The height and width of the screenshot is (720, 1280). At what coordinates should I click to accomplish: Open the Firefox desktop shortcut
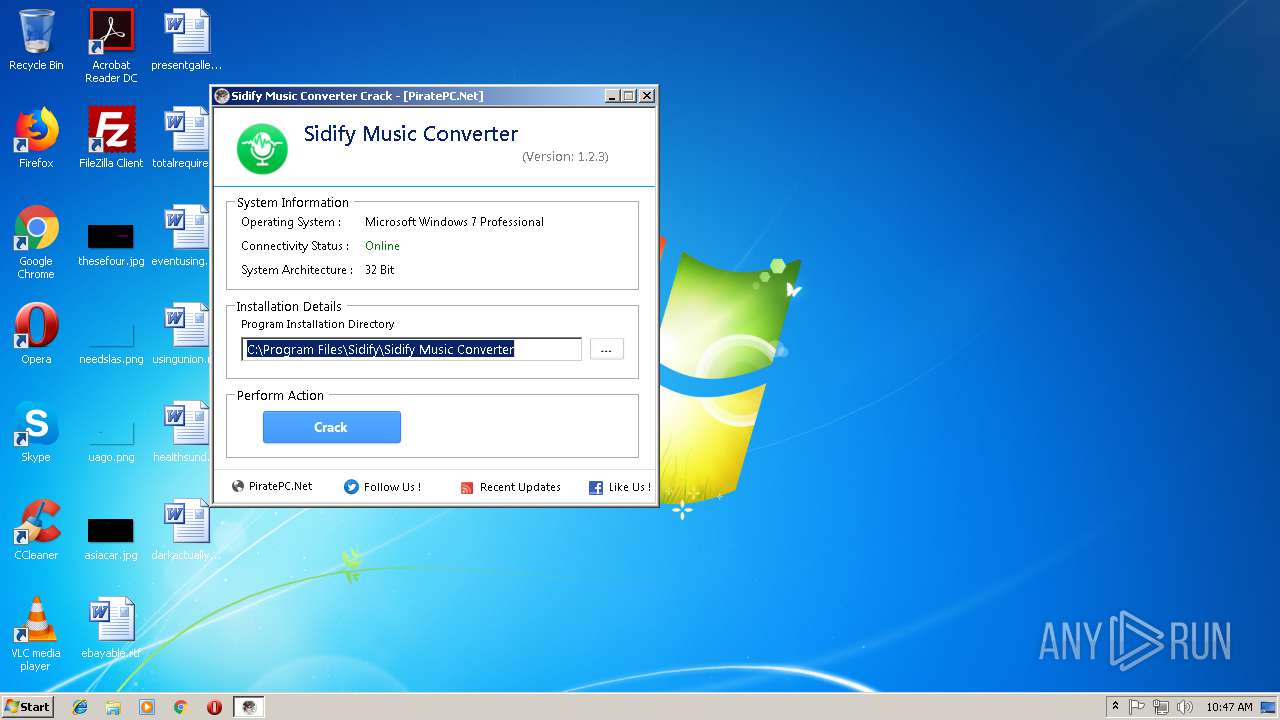36,138
